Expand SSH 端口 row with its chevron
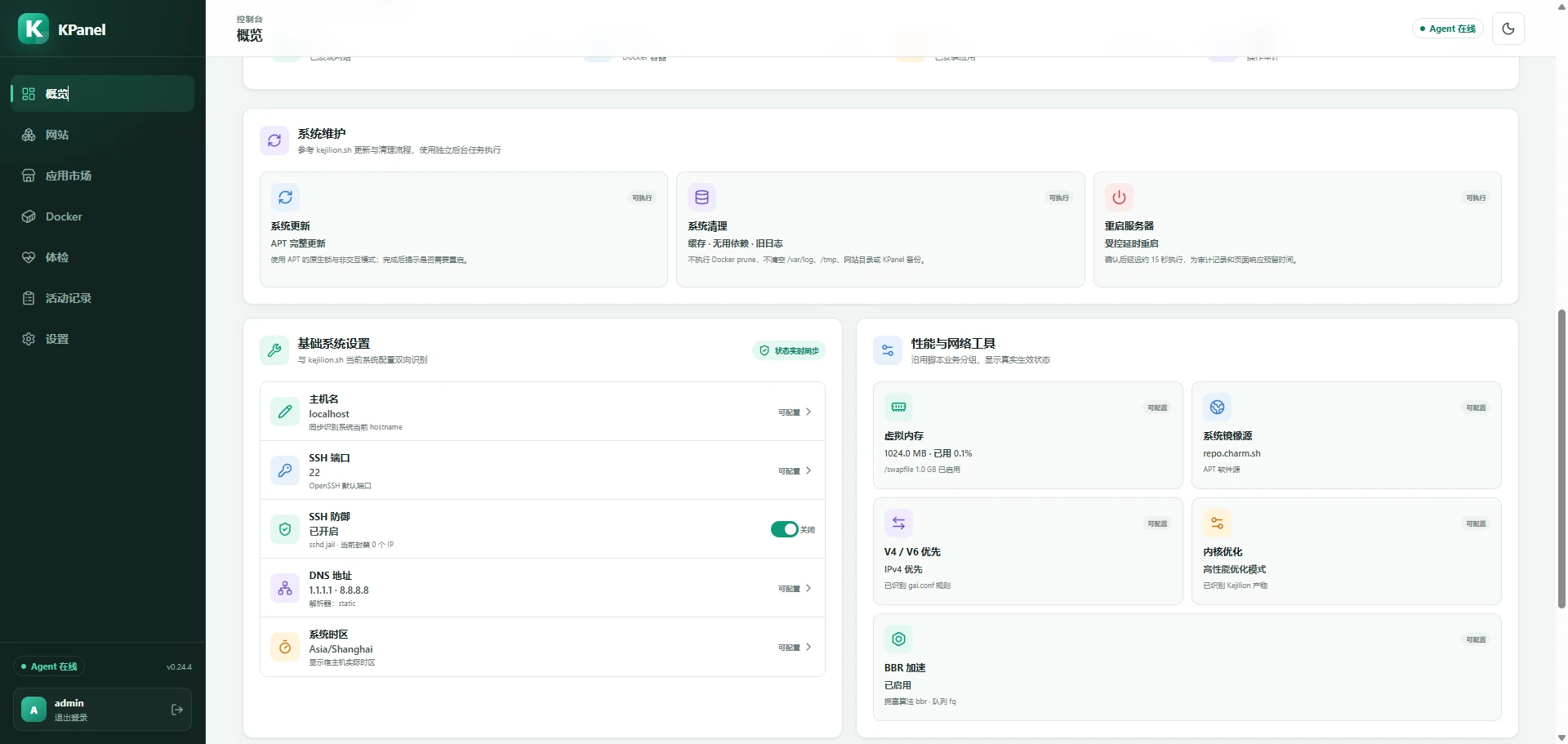Image resolution: width=1568 pixels, height=744 pixels. point(808,470)
